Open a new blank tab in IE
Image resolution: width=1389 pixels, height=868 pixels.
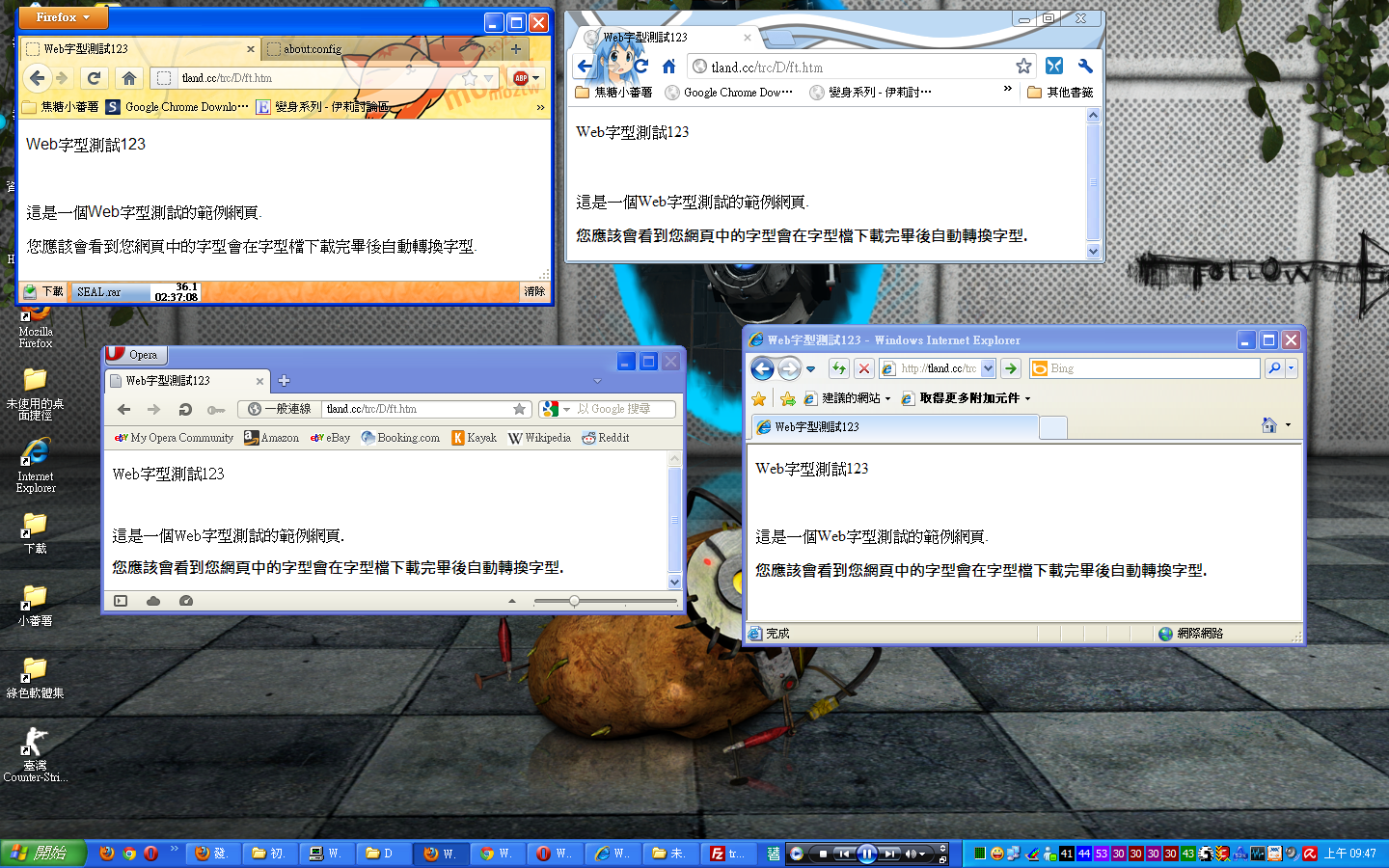(1053, 427)
